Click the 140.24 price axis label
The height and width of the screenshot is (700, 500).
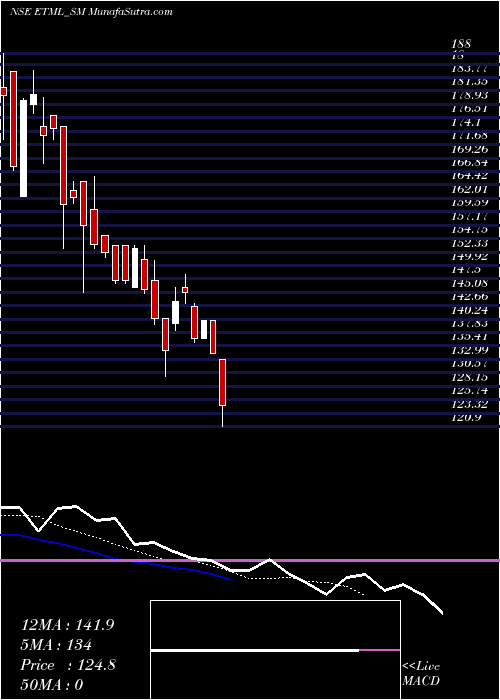coord(469,310)
